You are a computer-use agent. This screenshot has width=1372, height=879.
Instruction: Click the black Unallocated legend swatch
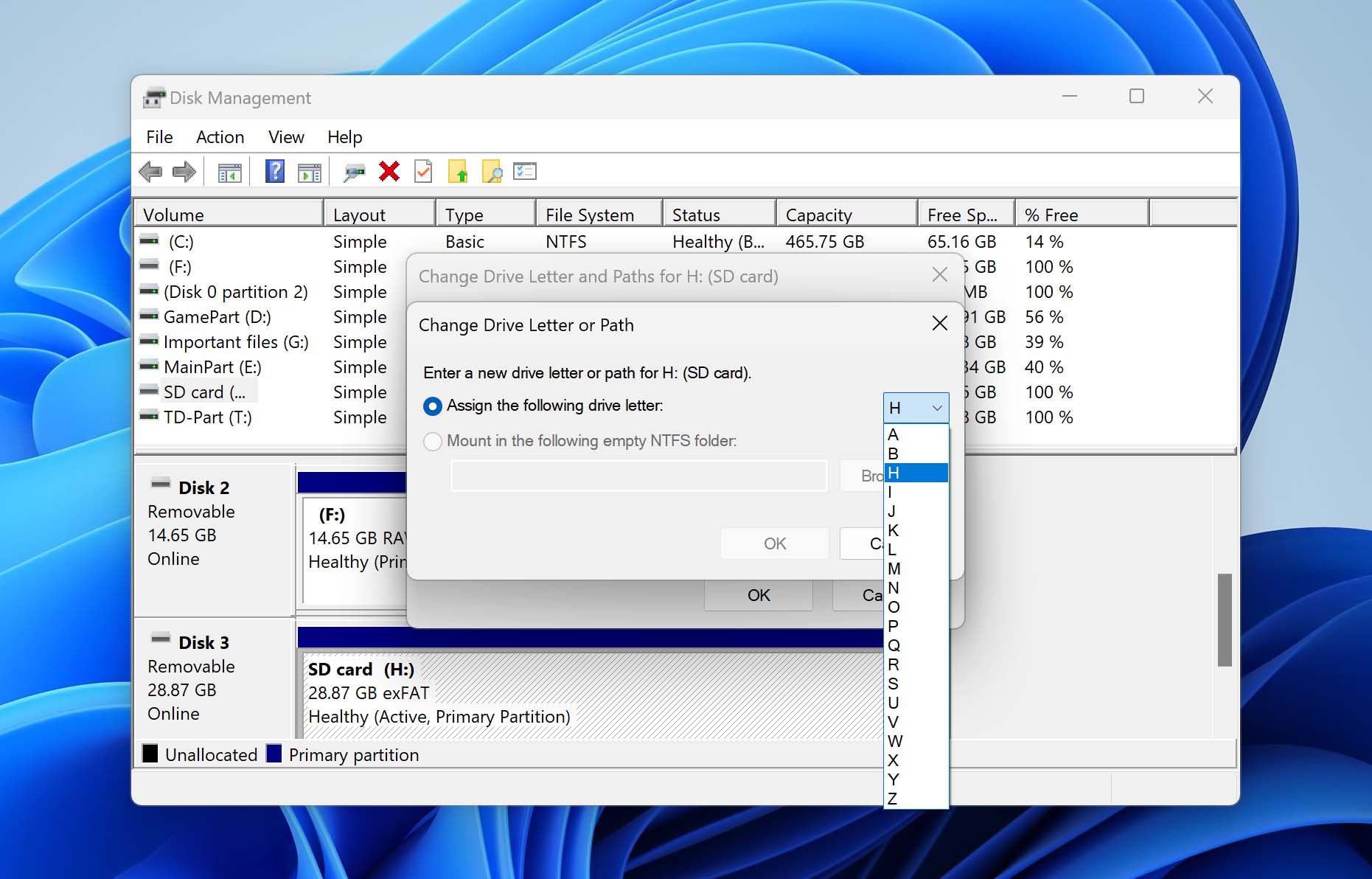[150, 753]
